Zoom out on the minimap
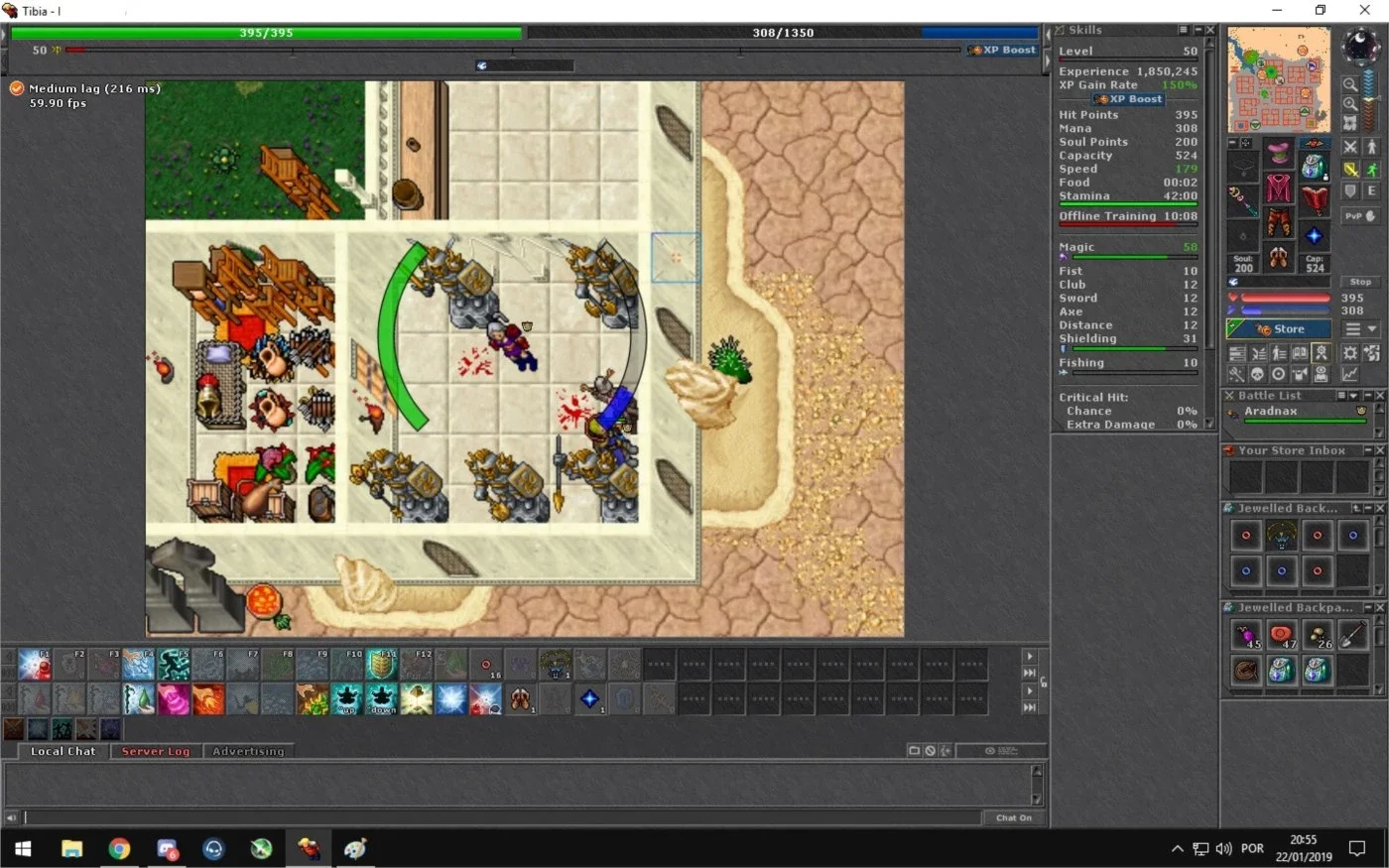Image resolution: width=1389 pixels, height=868 pixels. click(x=1350, y=84)
